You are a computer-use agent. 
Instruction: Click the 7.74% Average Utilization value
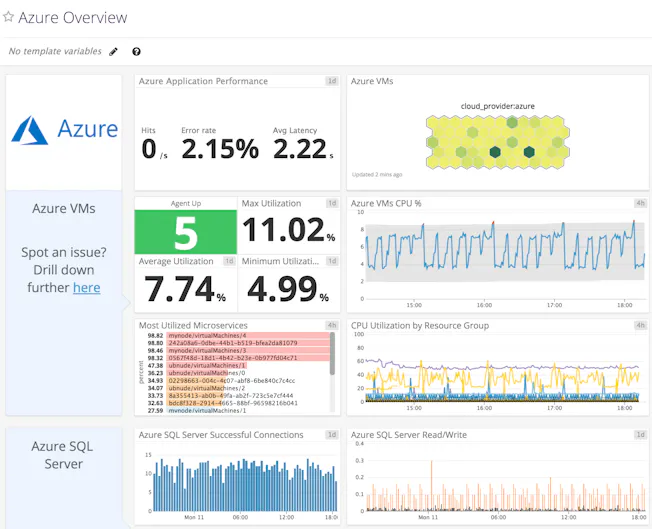[185, 289]
